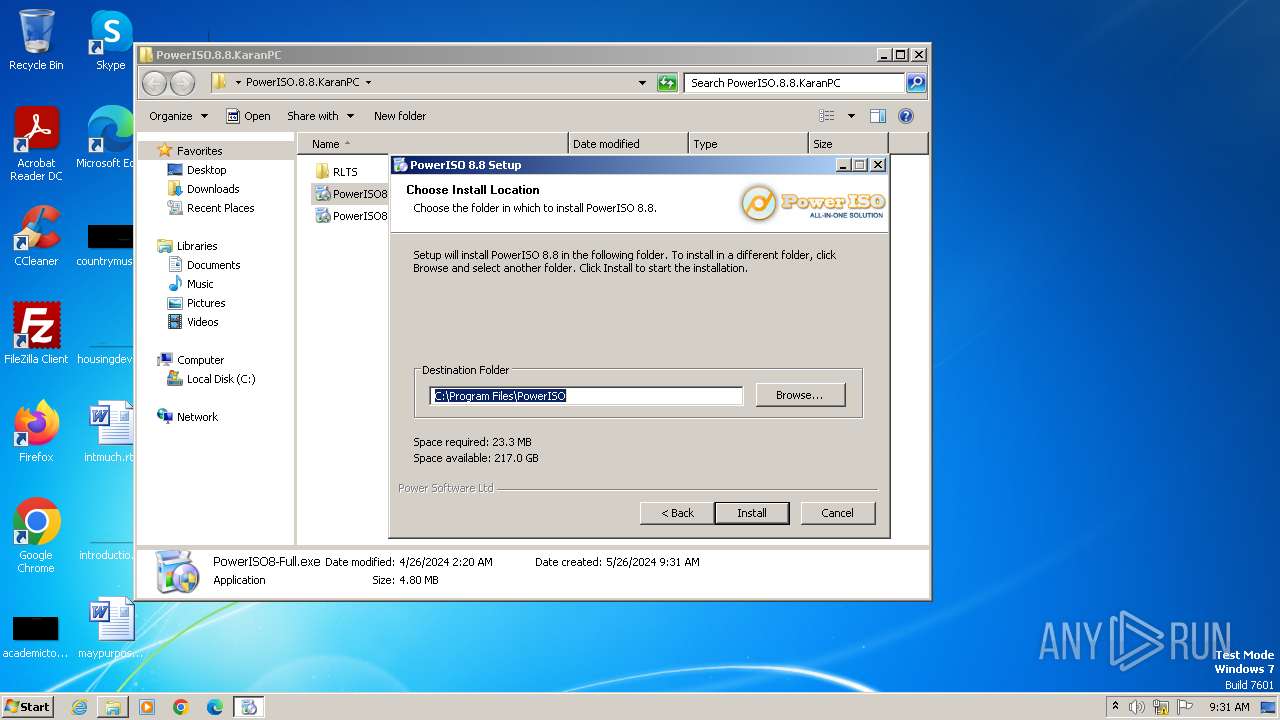Click the Explorer back navigation arrow
The image size is (1280, 720).
pyautogui.click(x=154, y=83)
